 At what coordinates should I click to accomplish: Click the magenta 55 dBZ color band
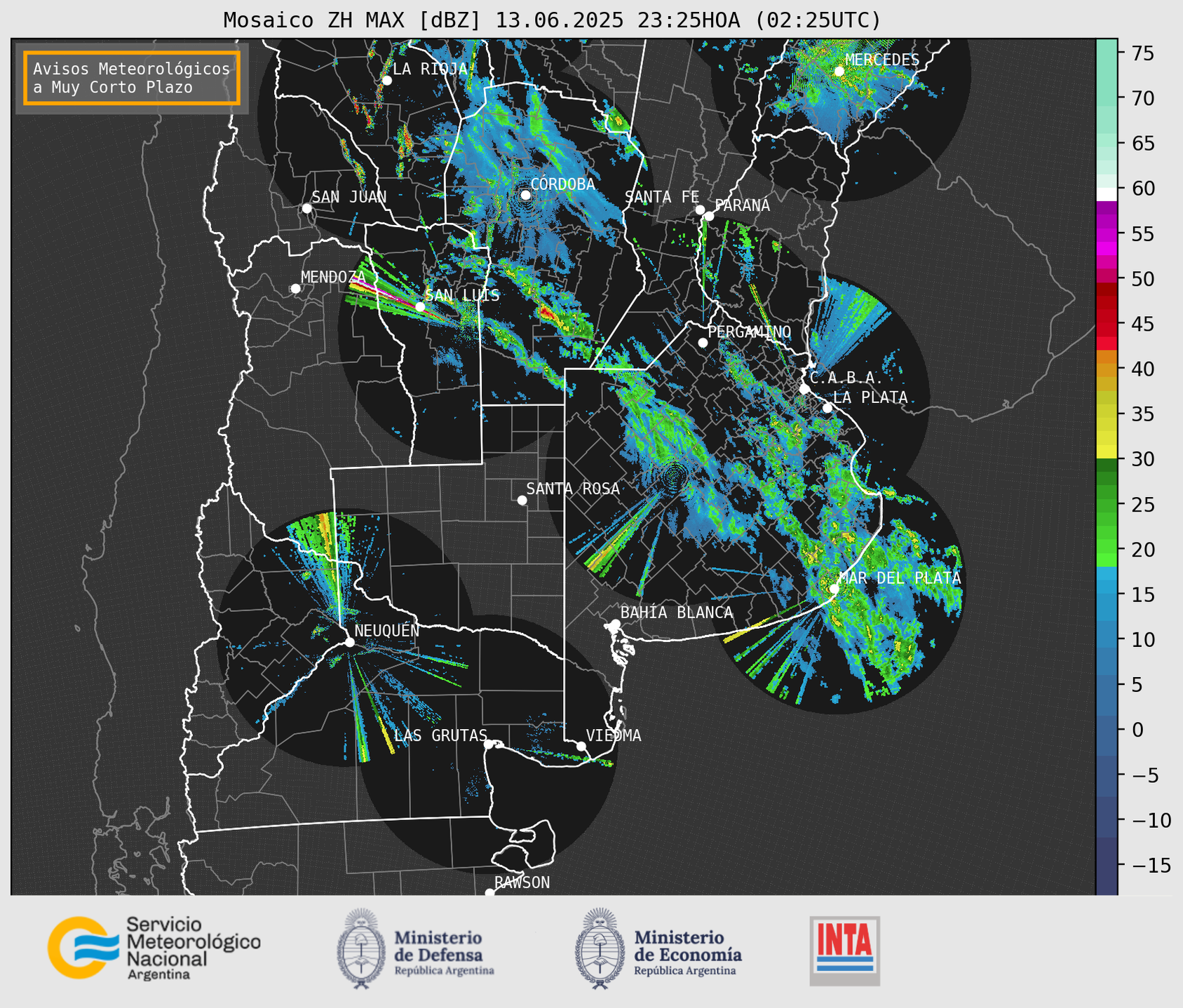[1106, 233]
